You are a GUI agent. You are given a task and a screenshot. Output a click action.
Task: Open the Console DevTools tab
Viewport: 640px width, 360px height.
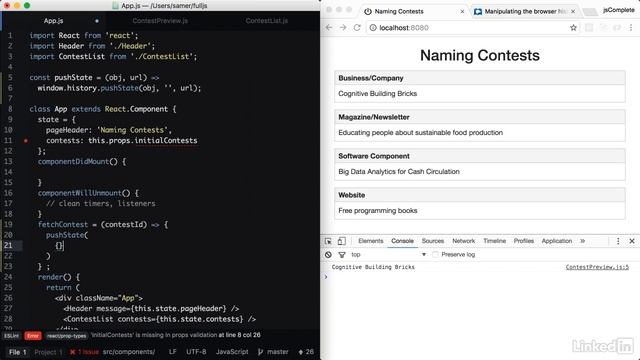(402, 241)
